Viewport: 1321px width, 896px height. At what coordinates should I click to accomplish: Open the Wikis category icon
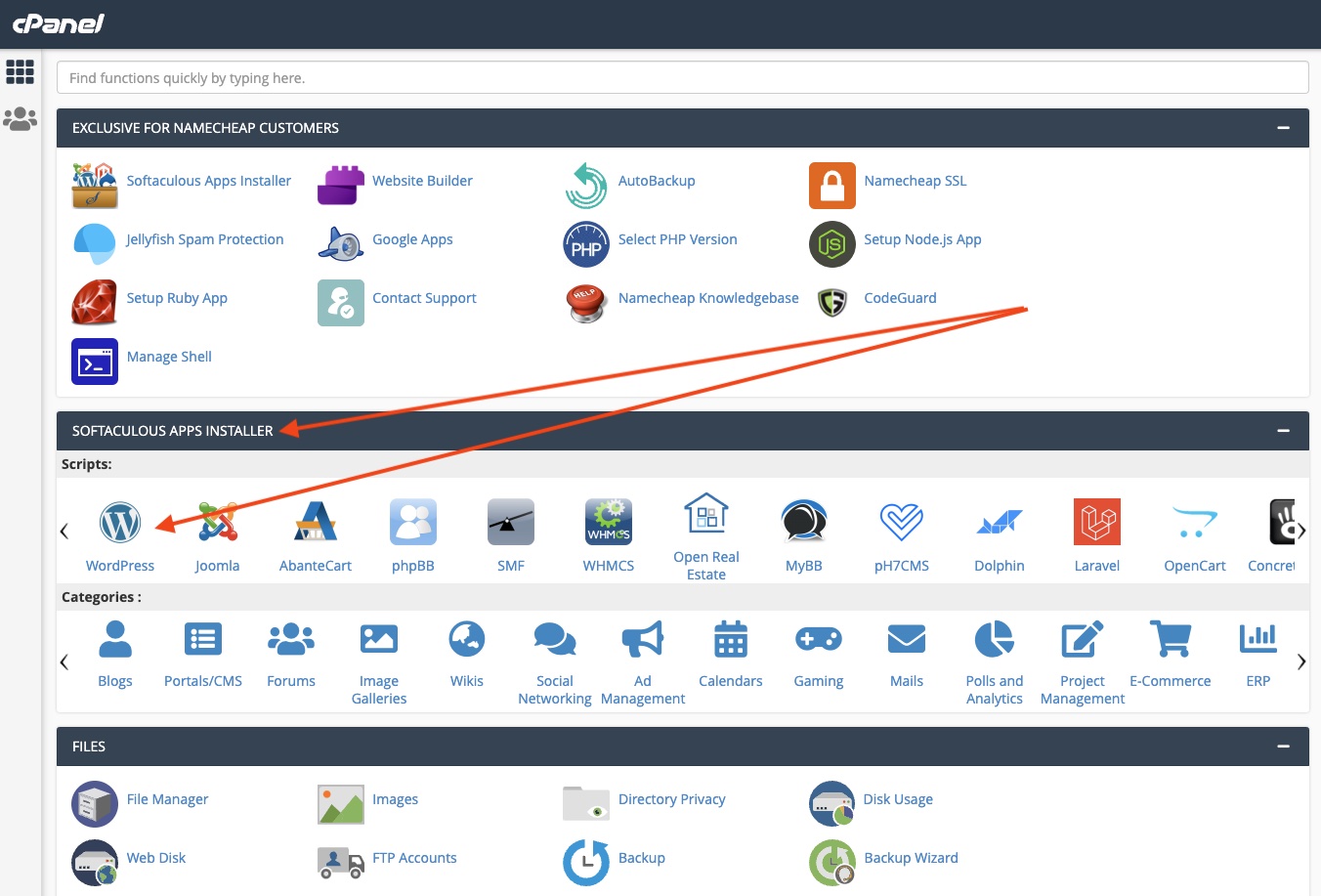(x=467, y=639)
